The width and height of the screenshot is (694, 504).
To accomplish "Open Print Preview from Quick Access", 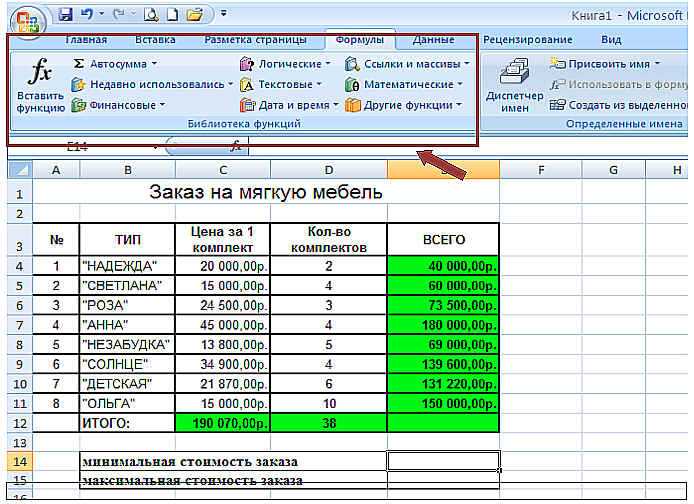I will (151, 15).
